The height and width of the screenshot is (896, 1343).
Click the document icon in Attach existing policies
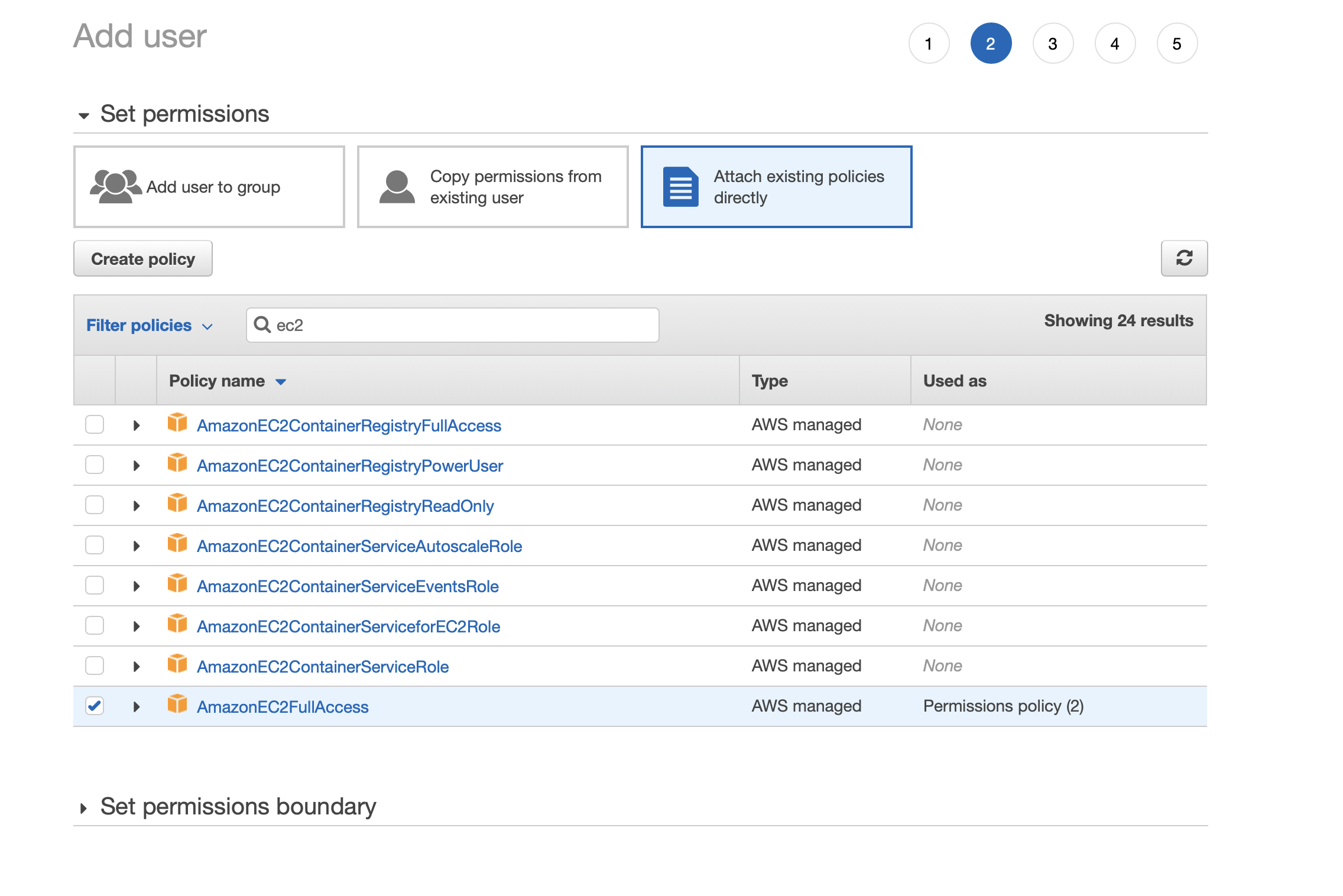click(x=680, y=187)
